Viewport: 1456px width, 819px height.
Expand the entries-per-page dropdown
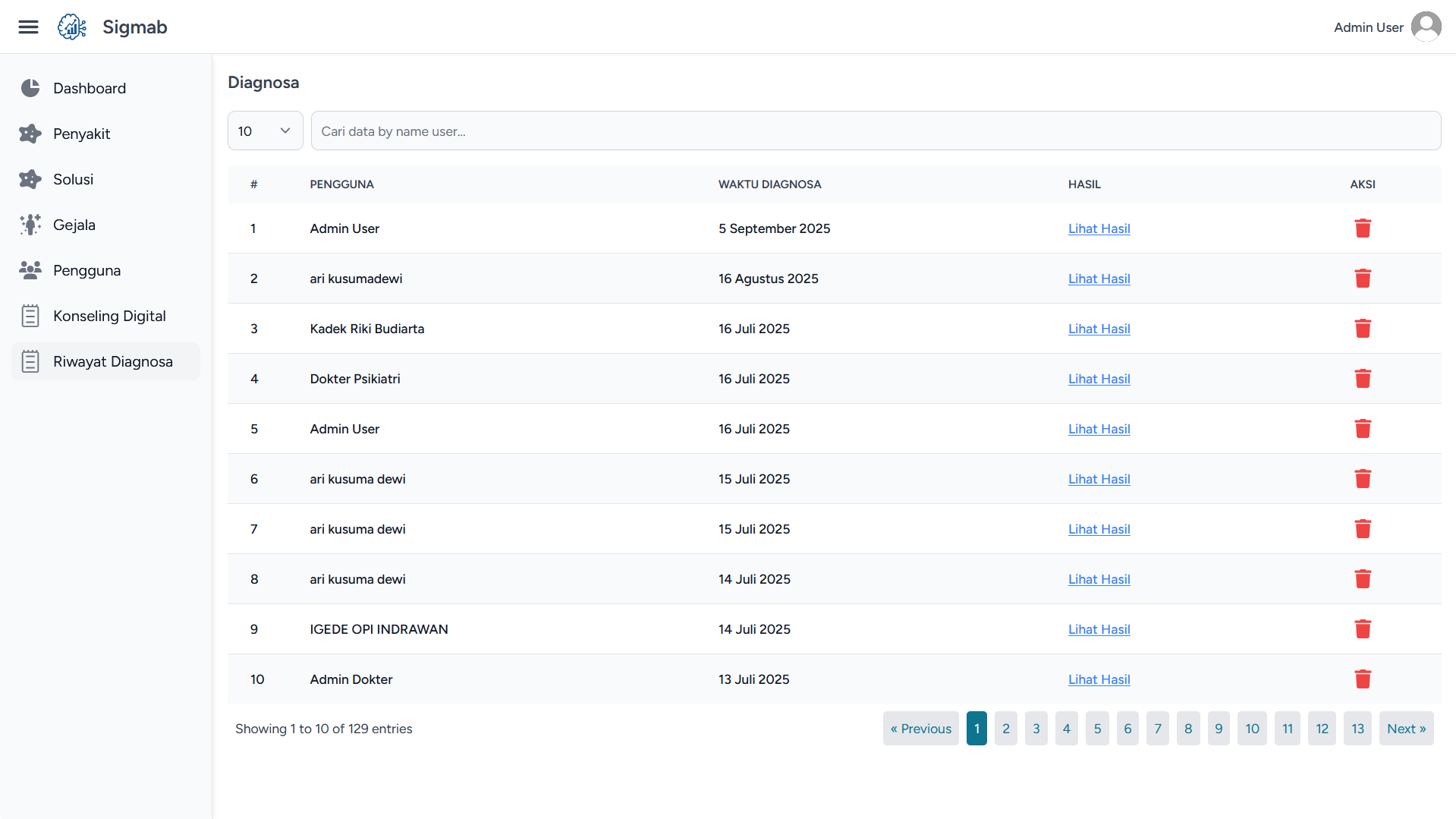265,131
